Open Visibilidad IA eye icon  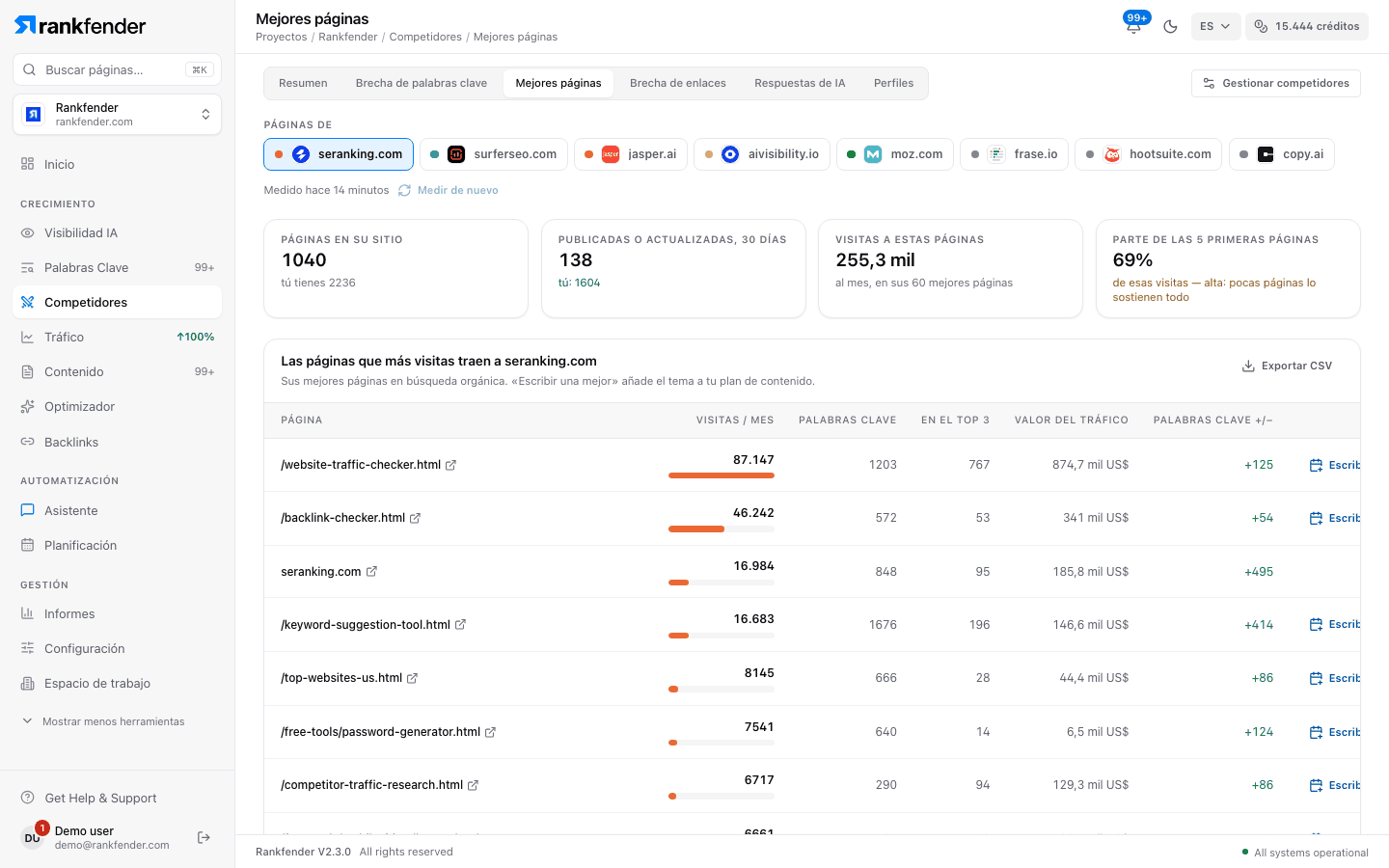(27, 233)
